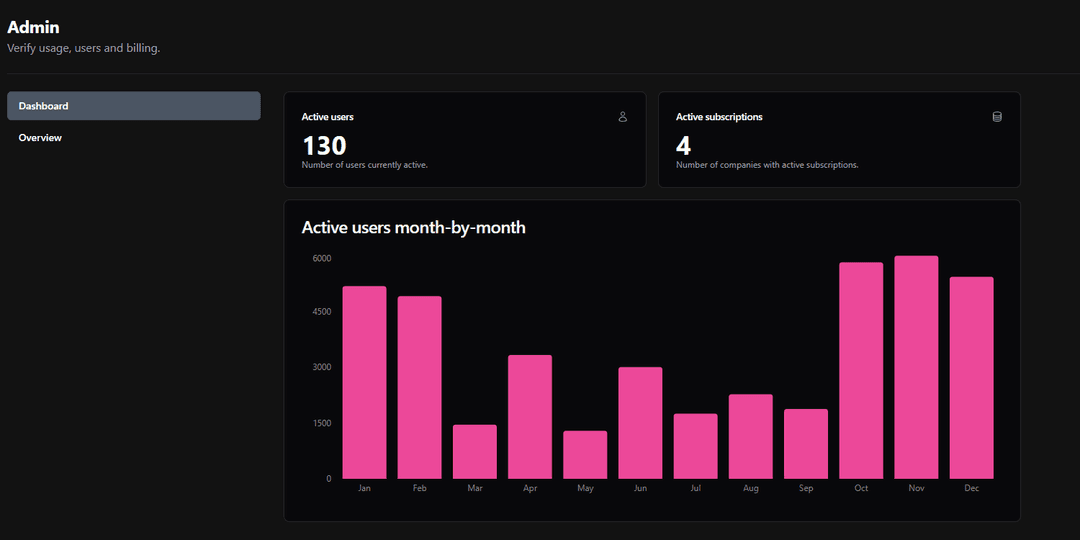Click the tallest bar for November
Viewport: 1080px width, 540px height.
tap(916, 367)
